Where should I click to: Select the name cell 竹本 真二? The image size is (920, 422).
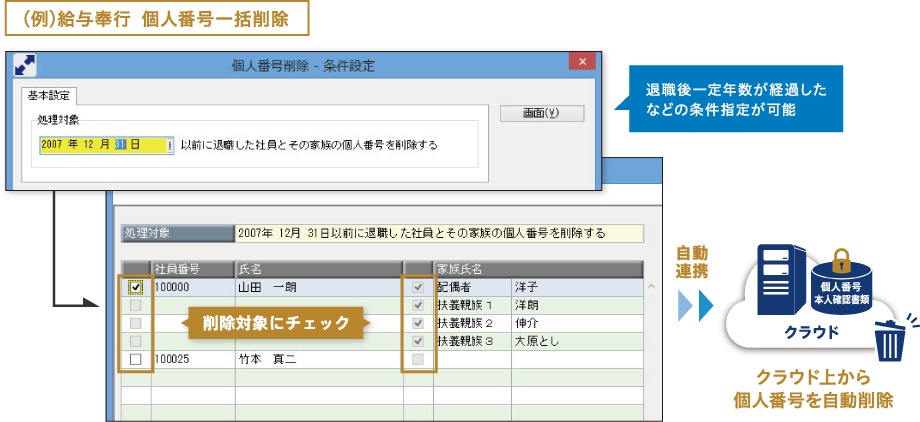coord(319,359)
